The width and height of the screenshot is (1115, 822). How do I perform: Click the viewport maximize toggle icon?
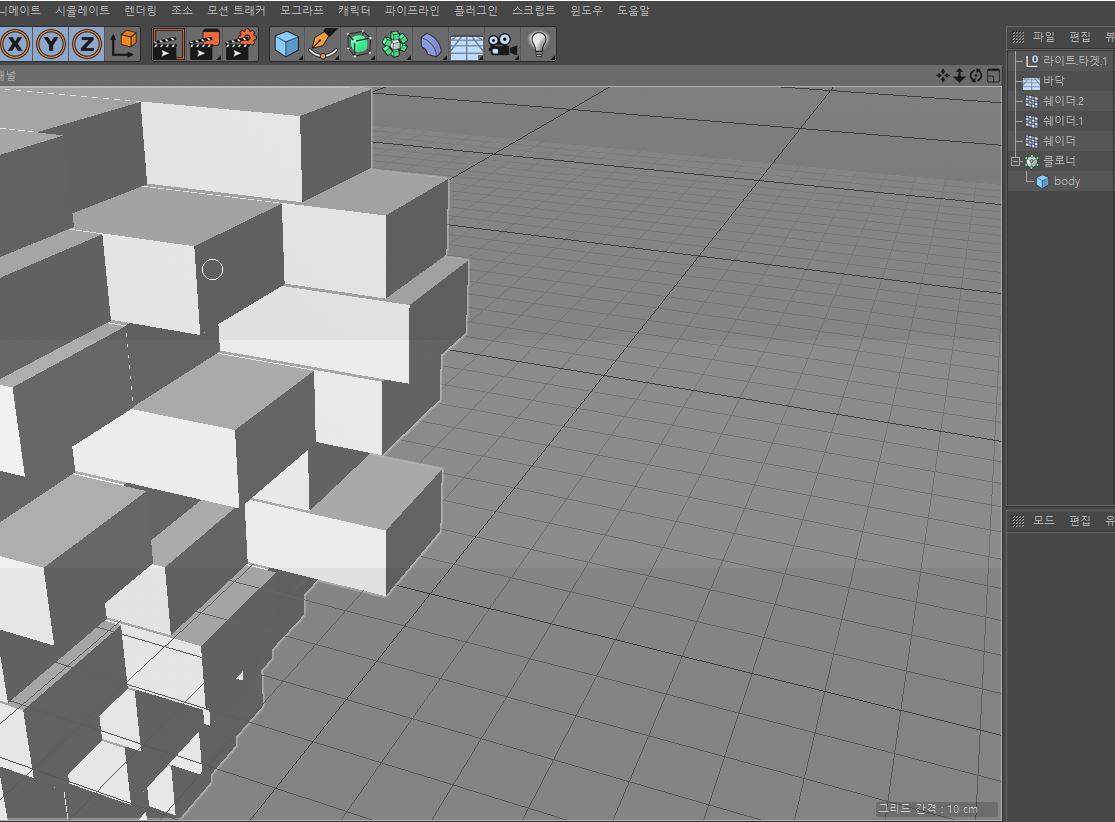click(x=992, y=76)
